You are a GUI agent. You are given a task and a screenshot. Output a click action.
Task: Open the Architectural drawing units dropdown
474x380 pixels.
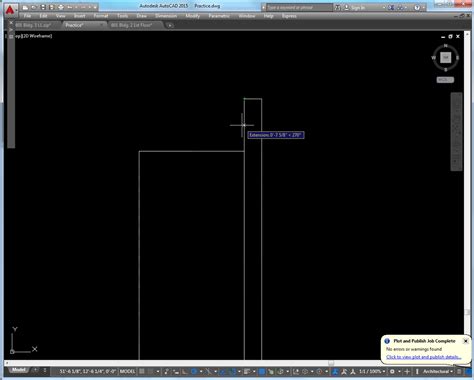coord(438,371)
